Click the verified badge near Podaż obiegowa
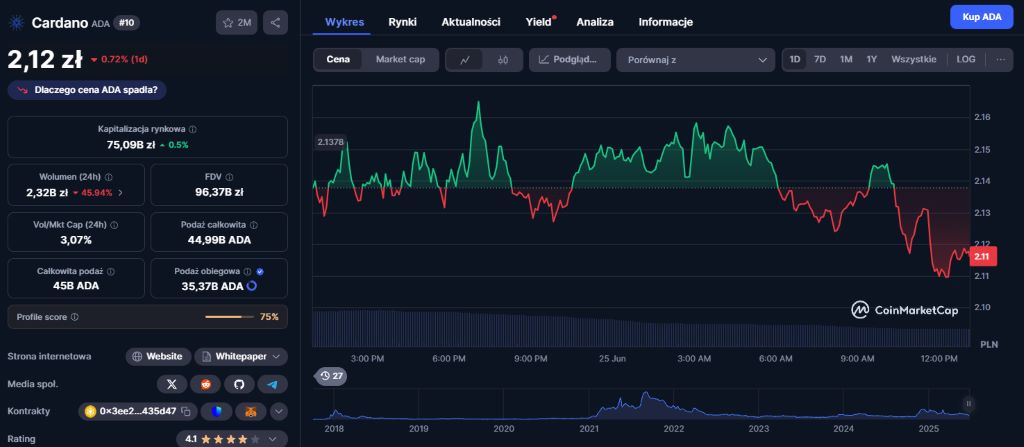Screen dimensions: 1024x447 pos(260,271)
